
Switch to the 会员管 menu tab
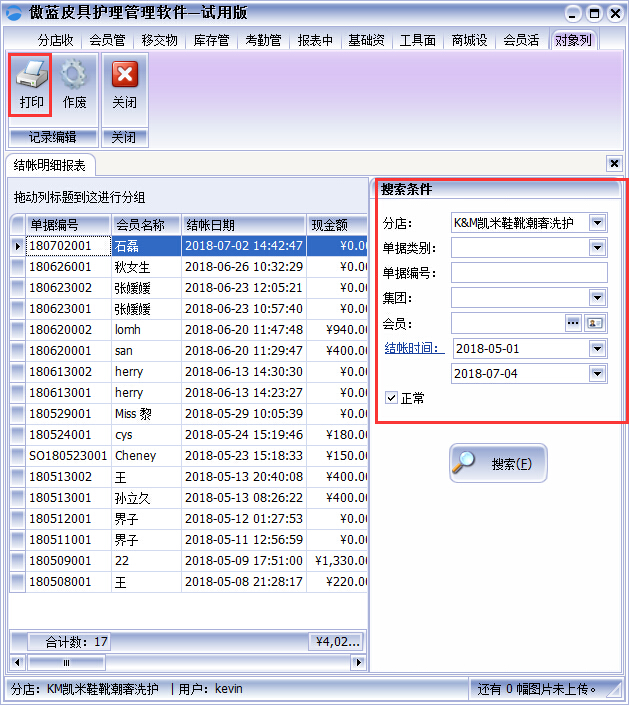107,40
